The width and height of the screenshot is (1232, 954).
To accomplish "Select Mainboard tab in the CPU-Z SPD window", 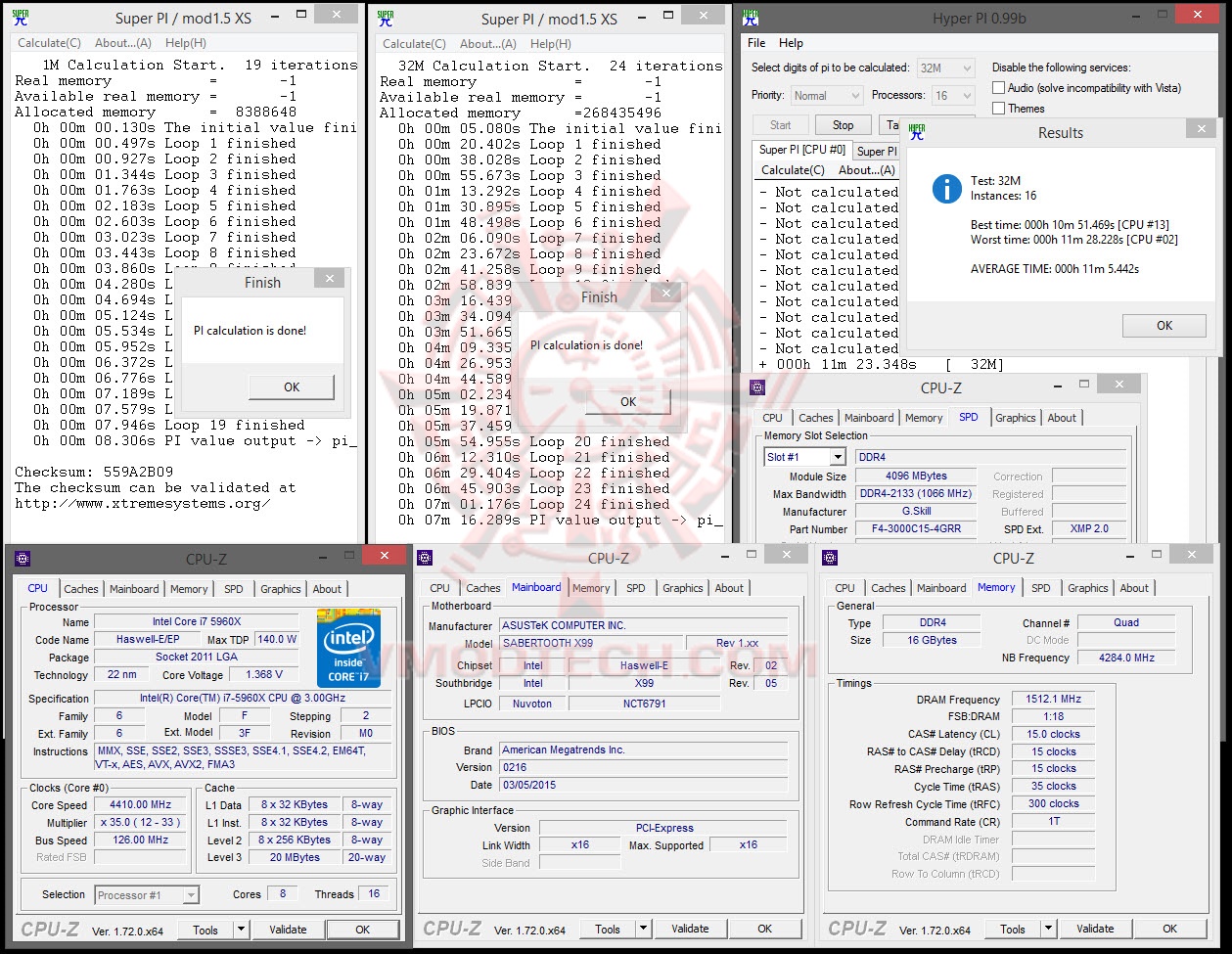I will [869, 418].
